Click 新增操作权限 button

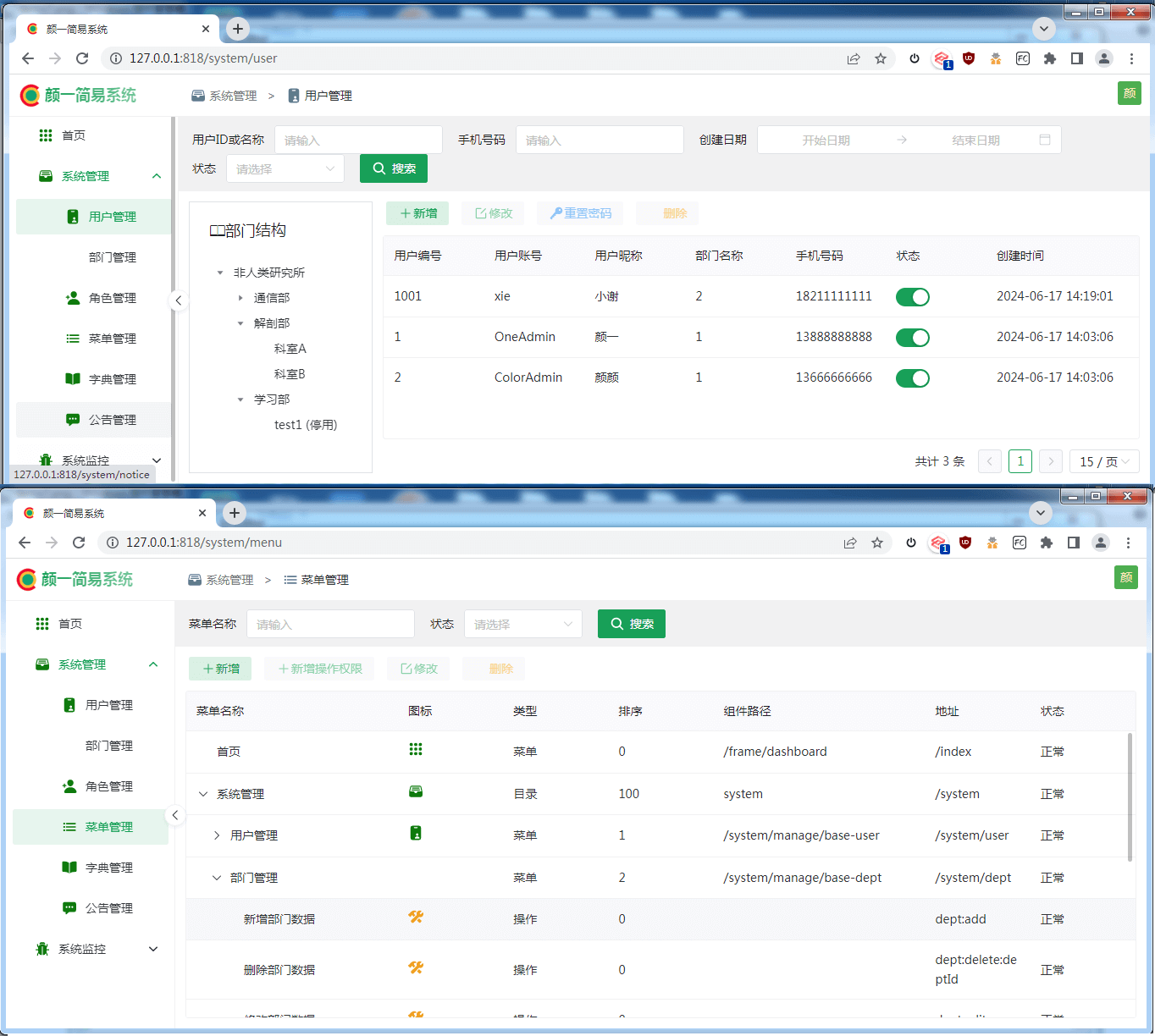pyautogui.click(x=319, y=669)
